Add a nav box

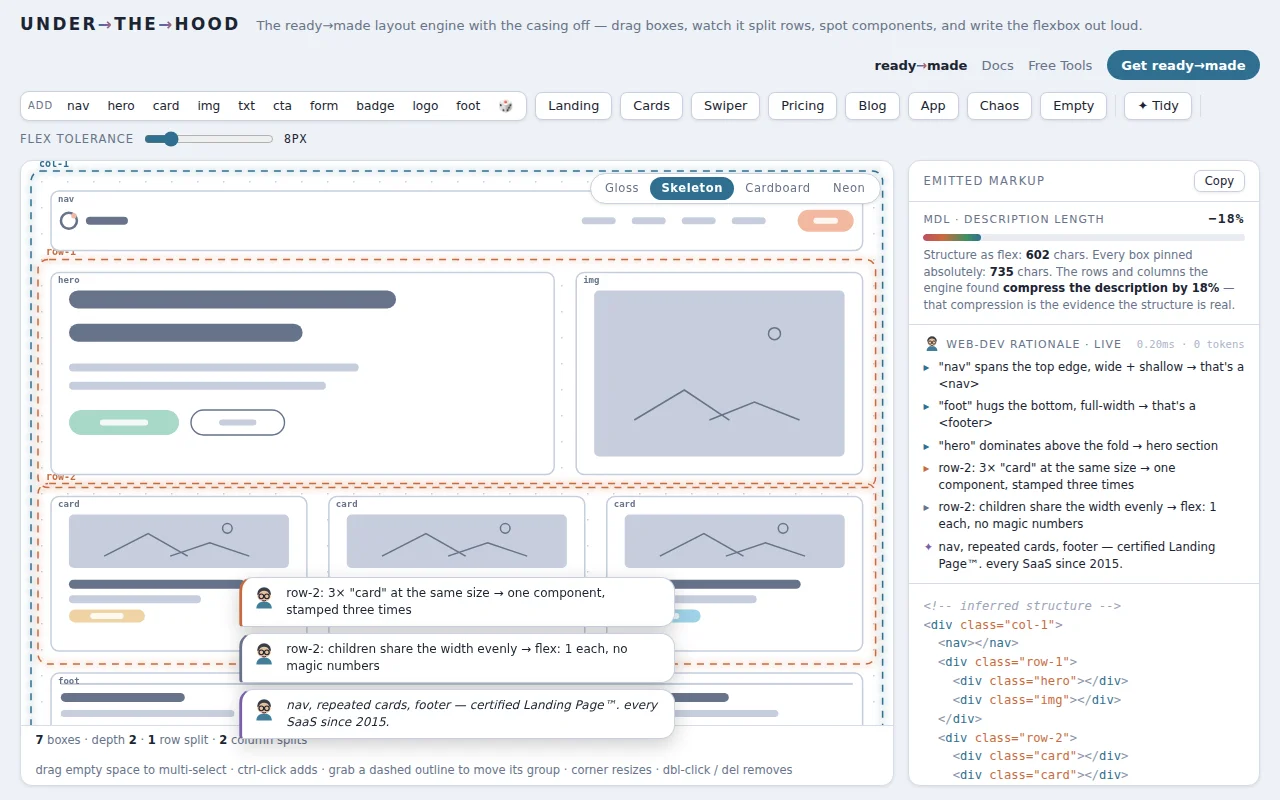(x=78, y=106)
